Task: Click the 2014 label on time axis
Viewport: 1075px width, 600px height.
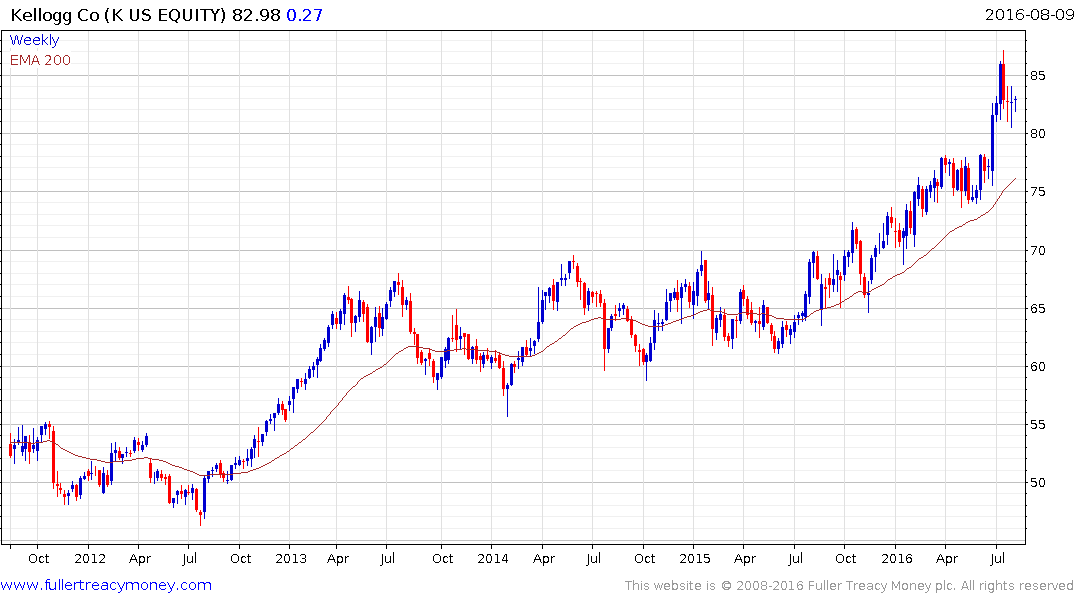Action: coord(492,558)
